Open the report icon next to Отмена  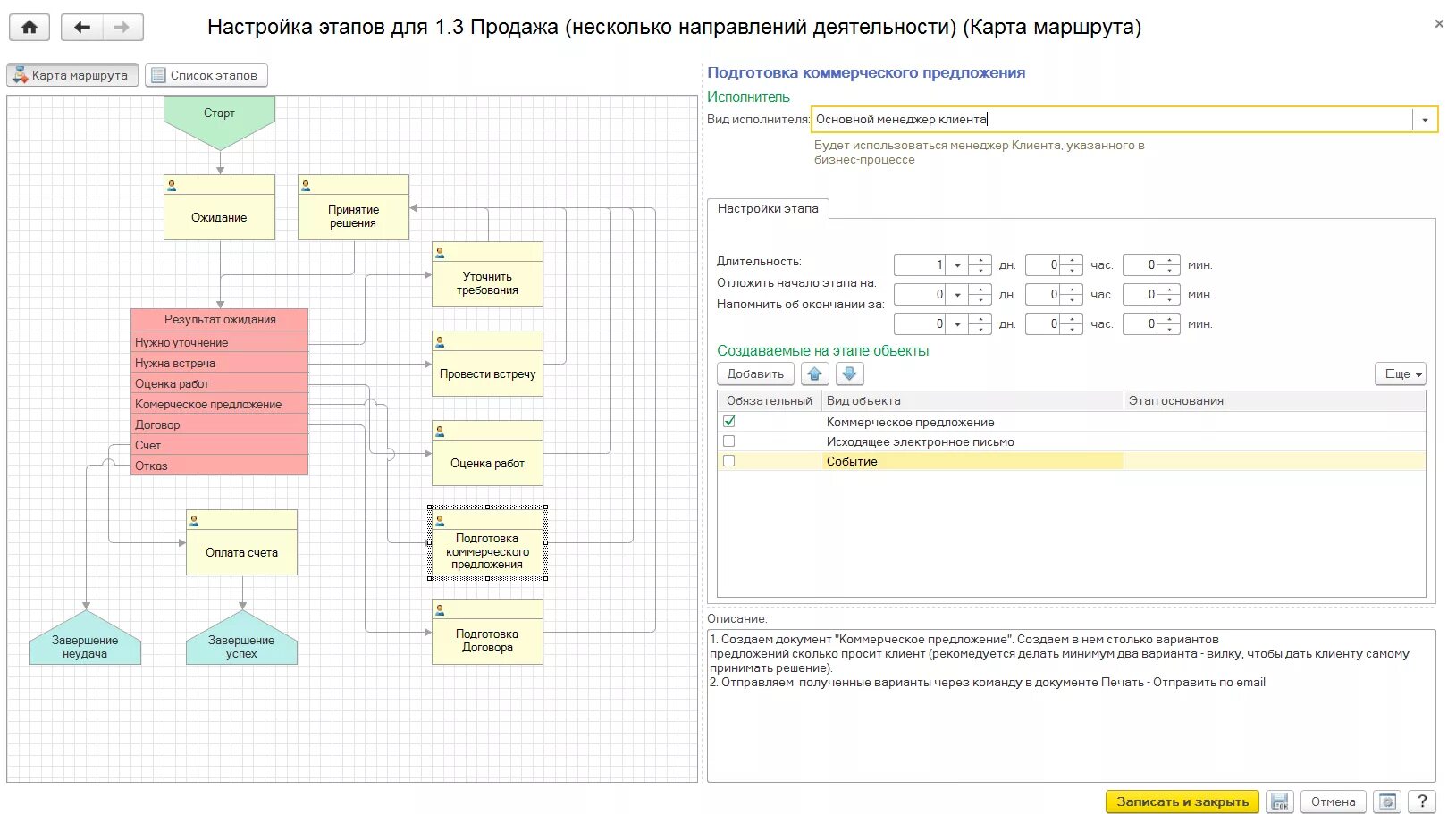pyautogui.click(x=1387, y=801)
